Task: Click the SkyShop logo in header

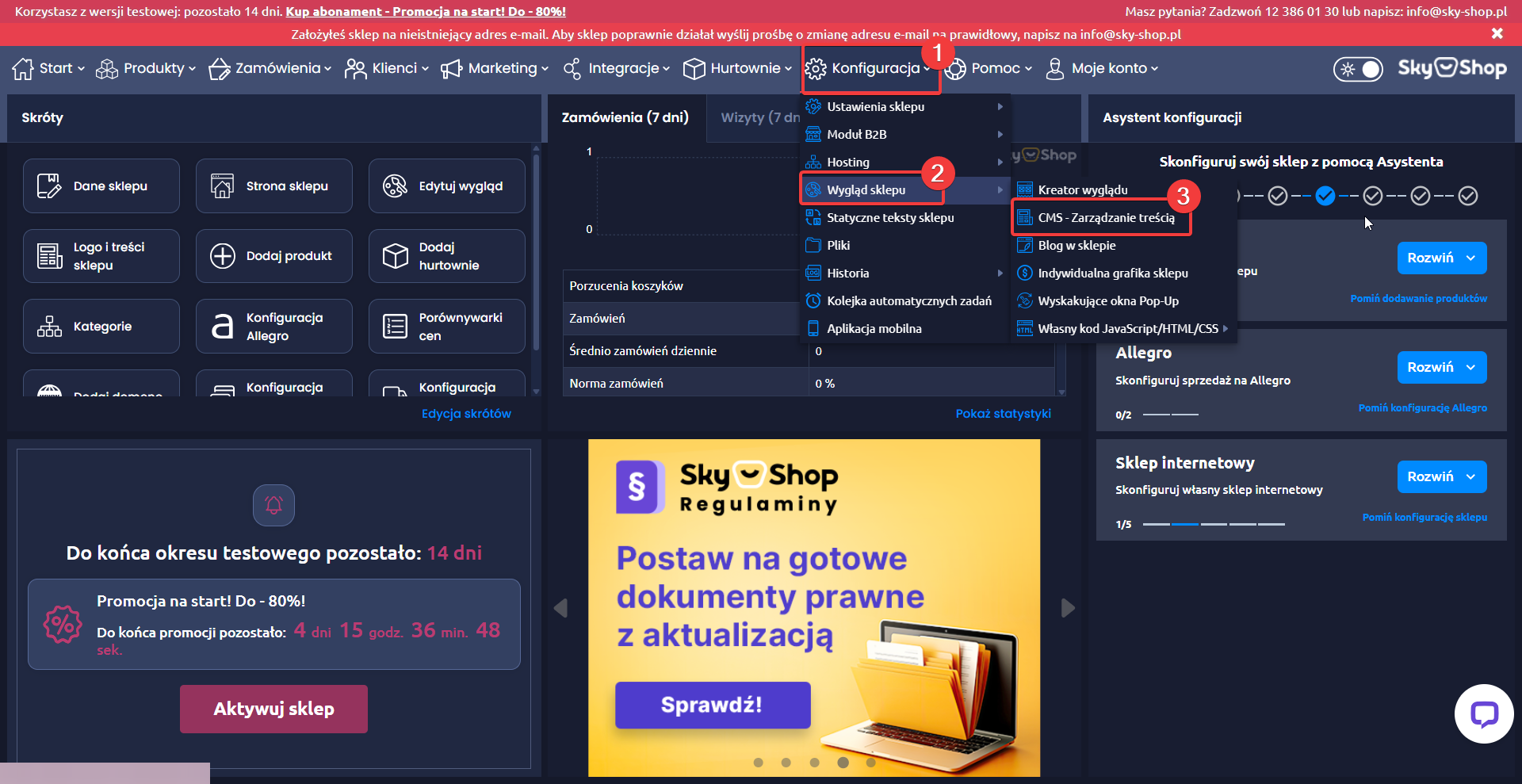Action: [x=1452, y=68]
